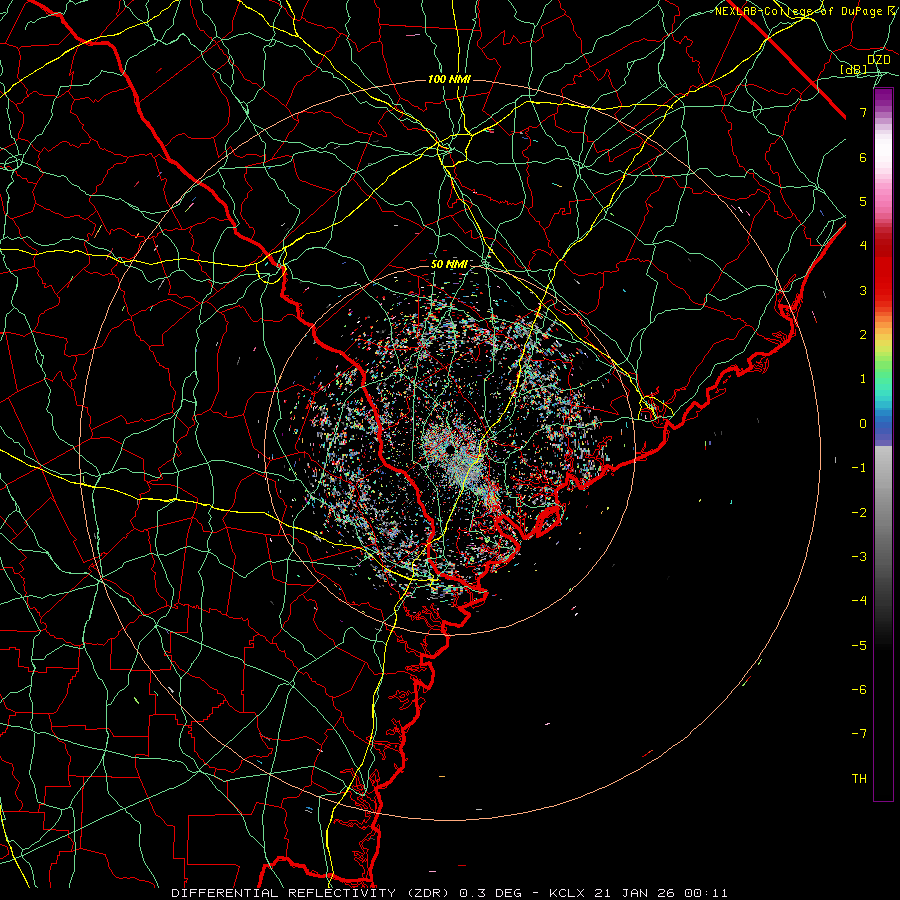Click the 21 JAN 26 00:11 timestamp
The width and height of the screenshot is (900, 900).
click(660, 893)
